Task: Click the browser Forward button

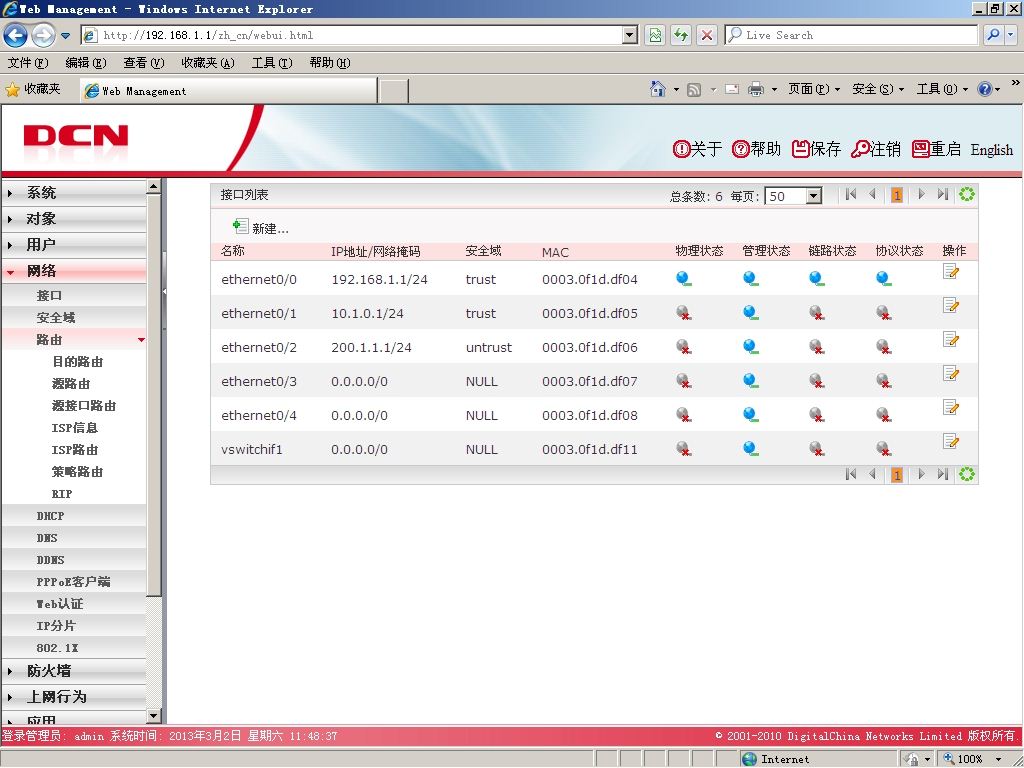Action: point(43,35)
